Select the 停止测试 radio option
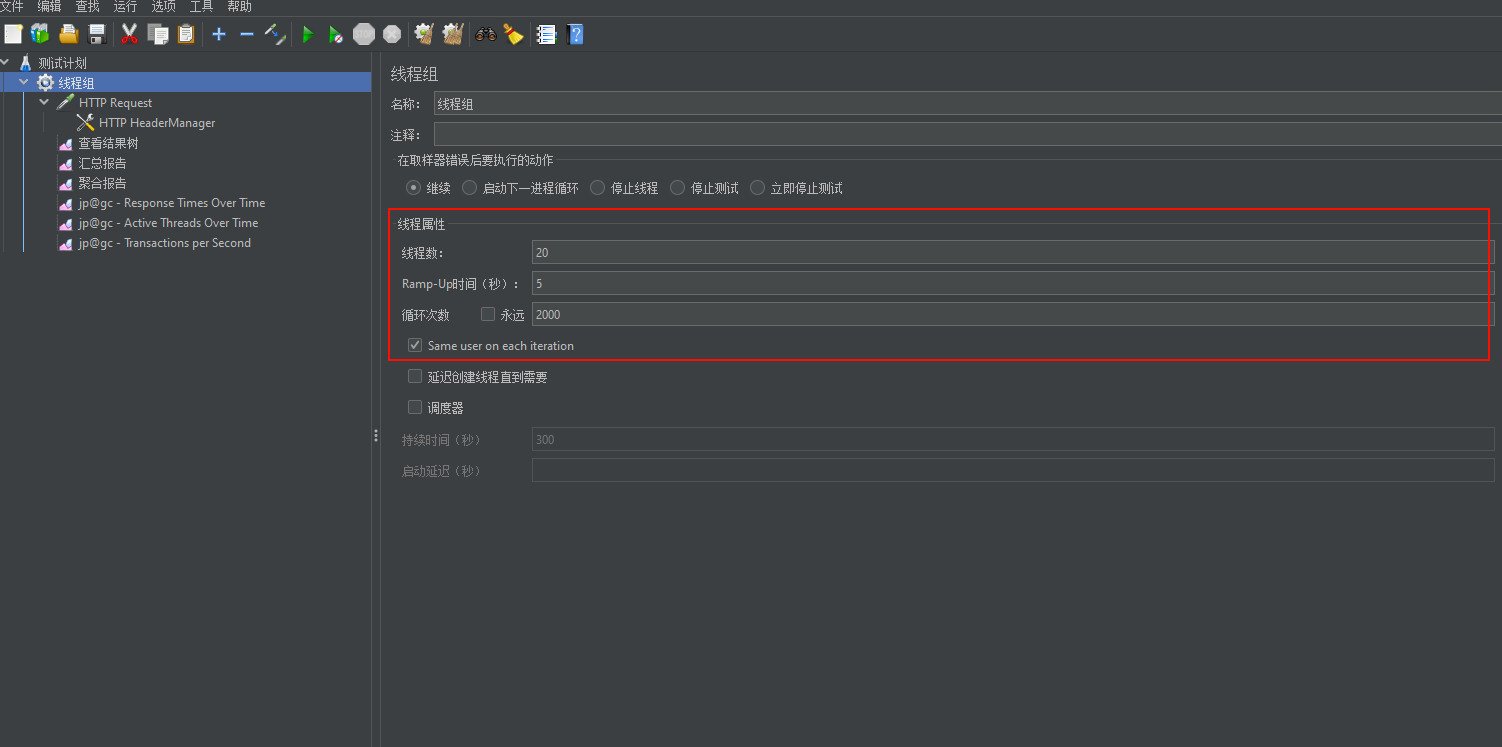1502x747 pixels. [677, 188]
